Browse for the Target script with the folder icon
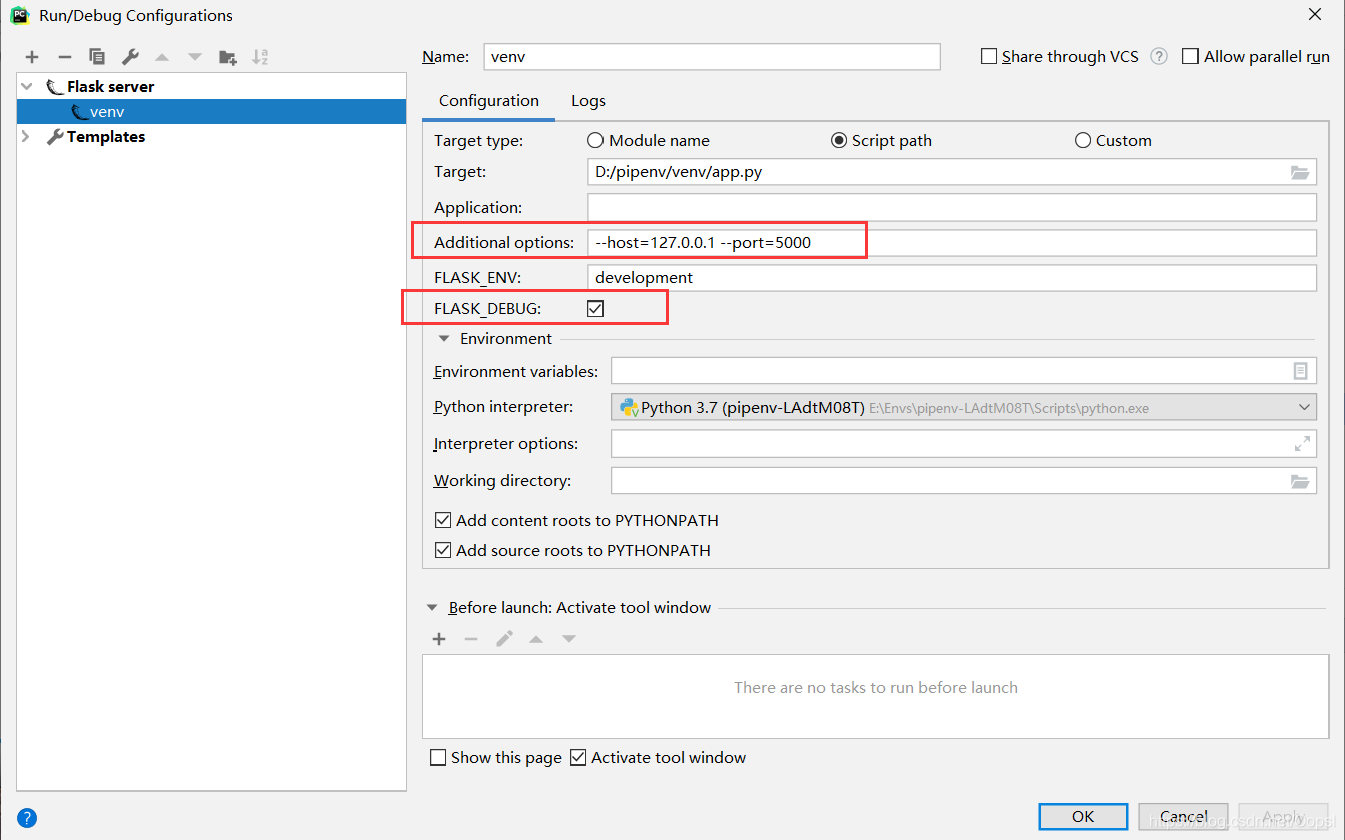Image resolution: width=1345 pixels, height=840 pixels. tap(1300, 172)
